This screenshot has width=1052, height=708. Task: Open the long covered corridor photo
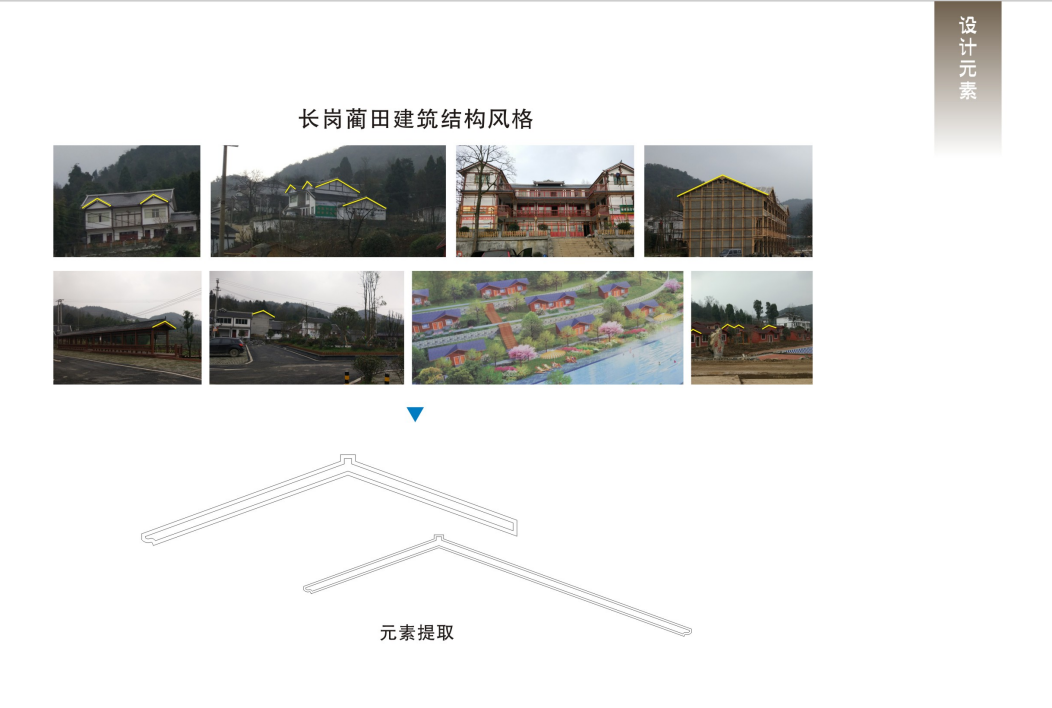[126, 328]
